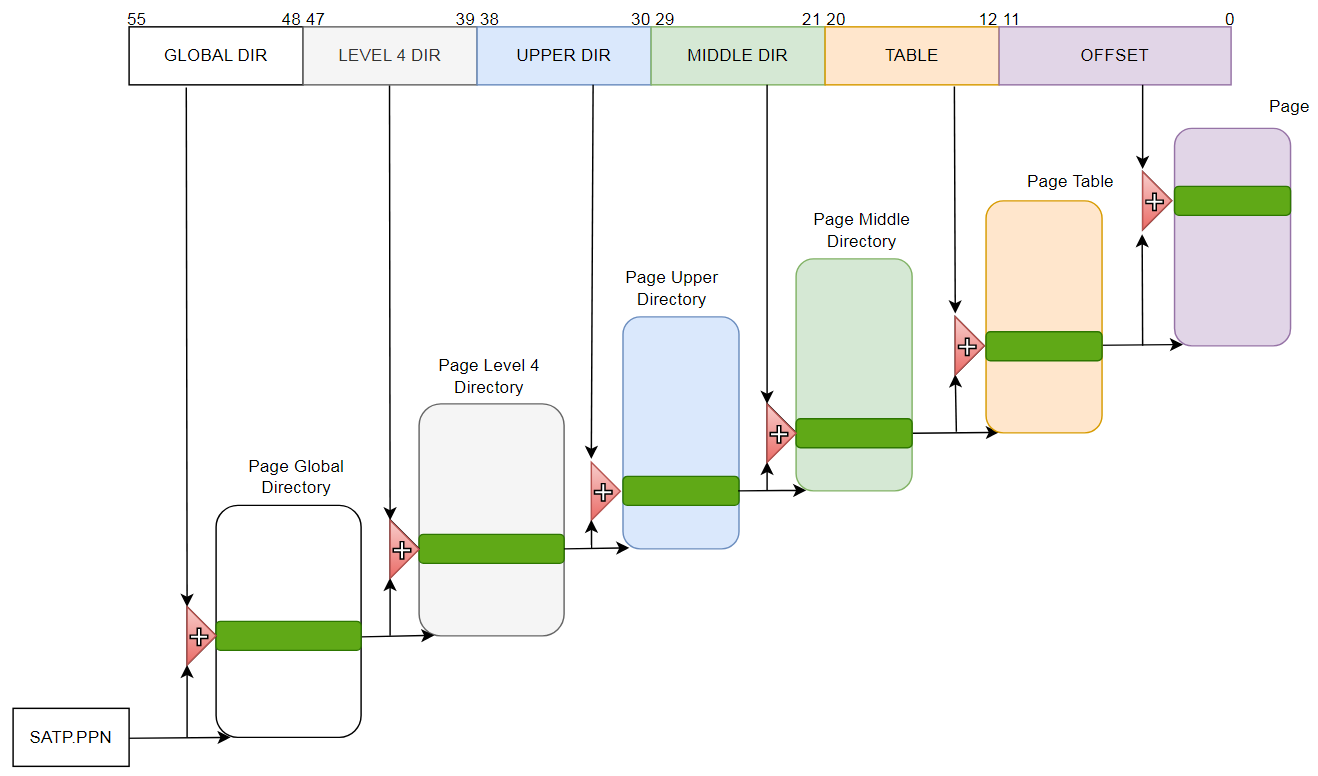Select the LEVEL 4 DIR field box

coord(390,56)
